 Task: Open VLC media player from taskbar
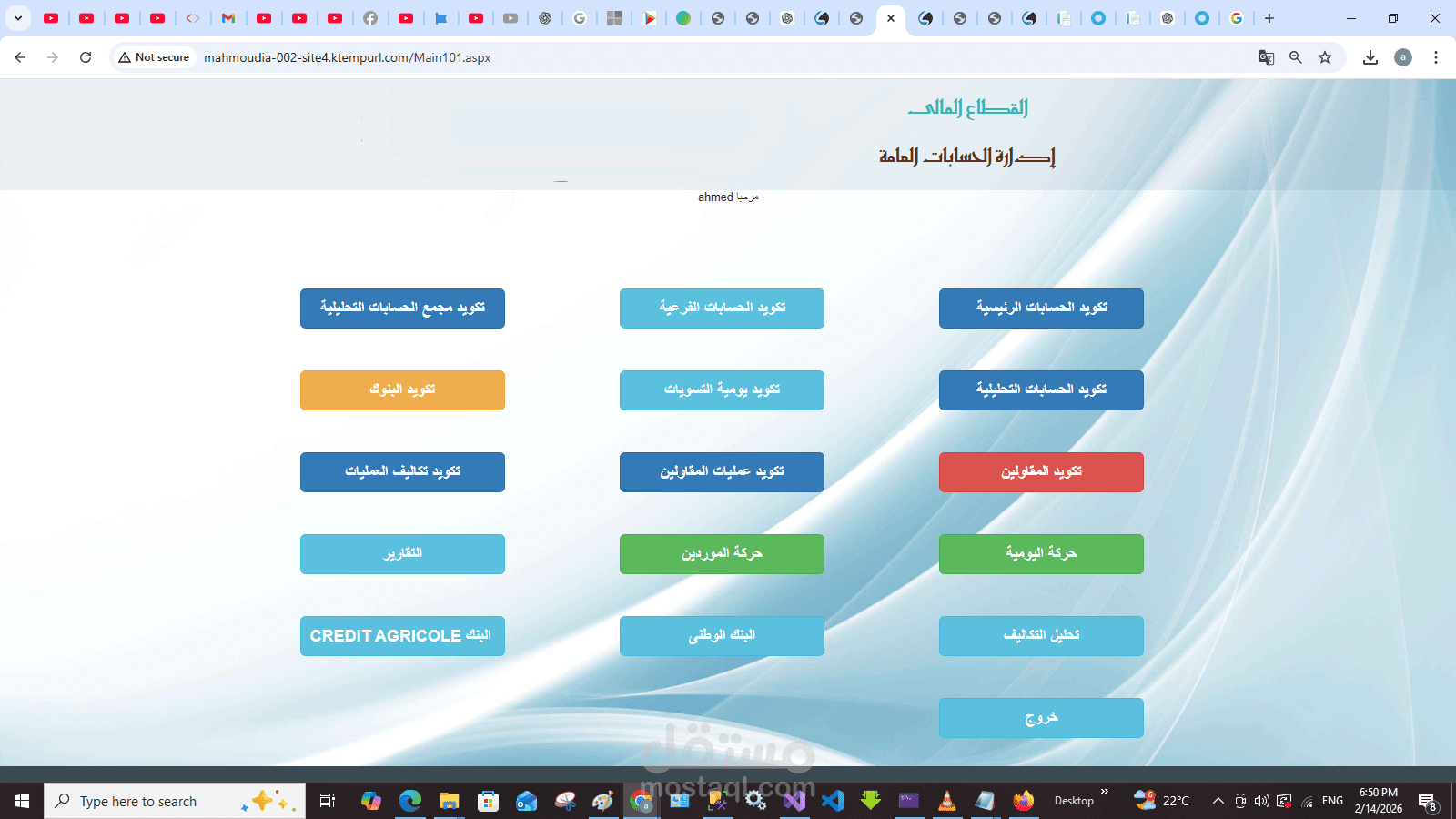[x=947, y=801]
